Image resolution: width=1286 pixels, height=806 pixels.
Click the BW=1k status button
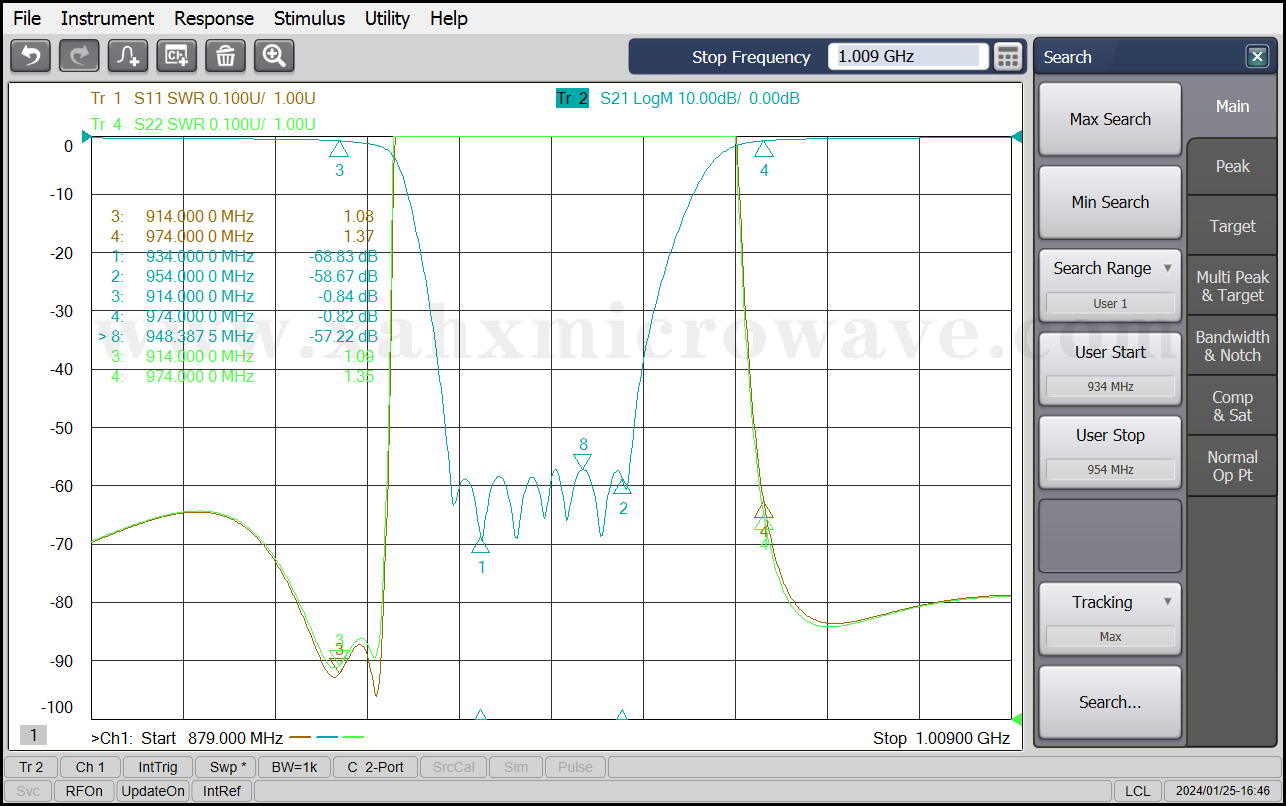pyautogui.click(x=294, y=767)
